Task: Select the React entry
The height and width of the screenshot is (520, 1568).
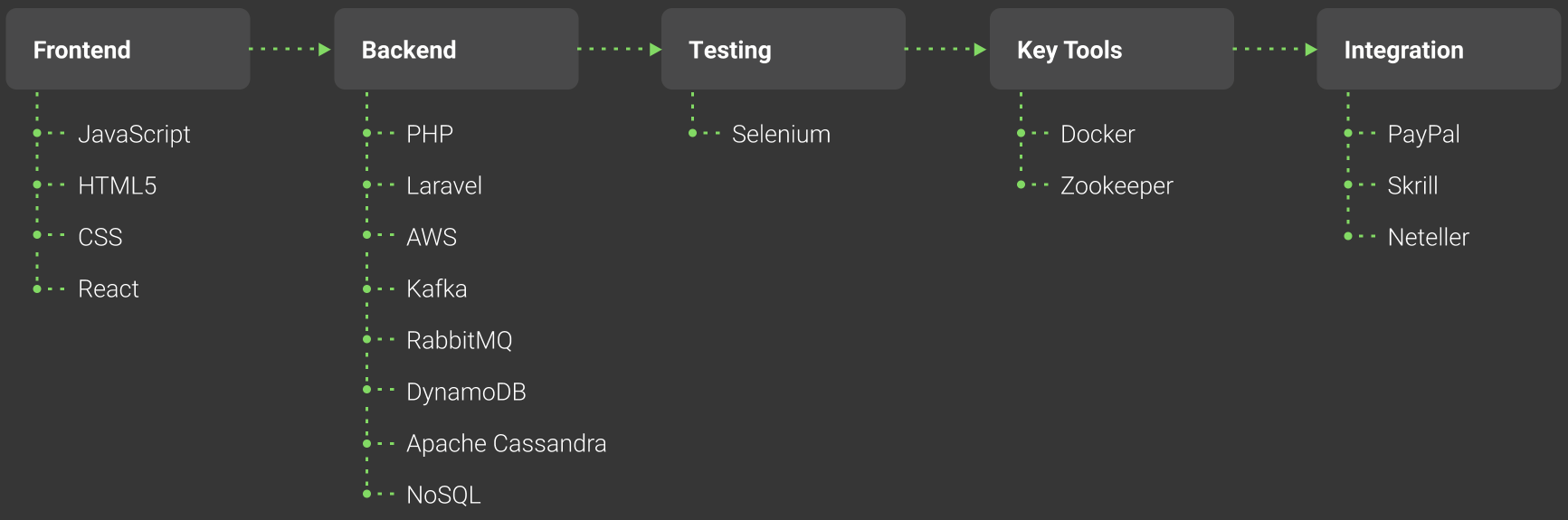Action: click(109, 288)
